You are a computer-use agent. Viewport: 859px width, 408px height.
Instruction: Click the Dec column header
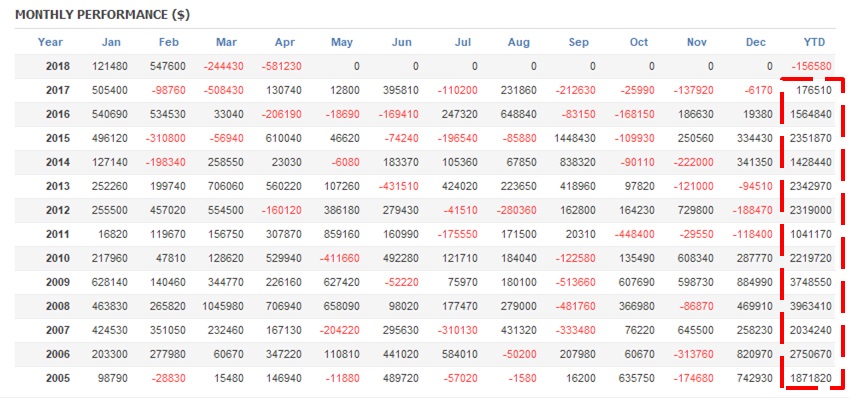click(756, 42)
